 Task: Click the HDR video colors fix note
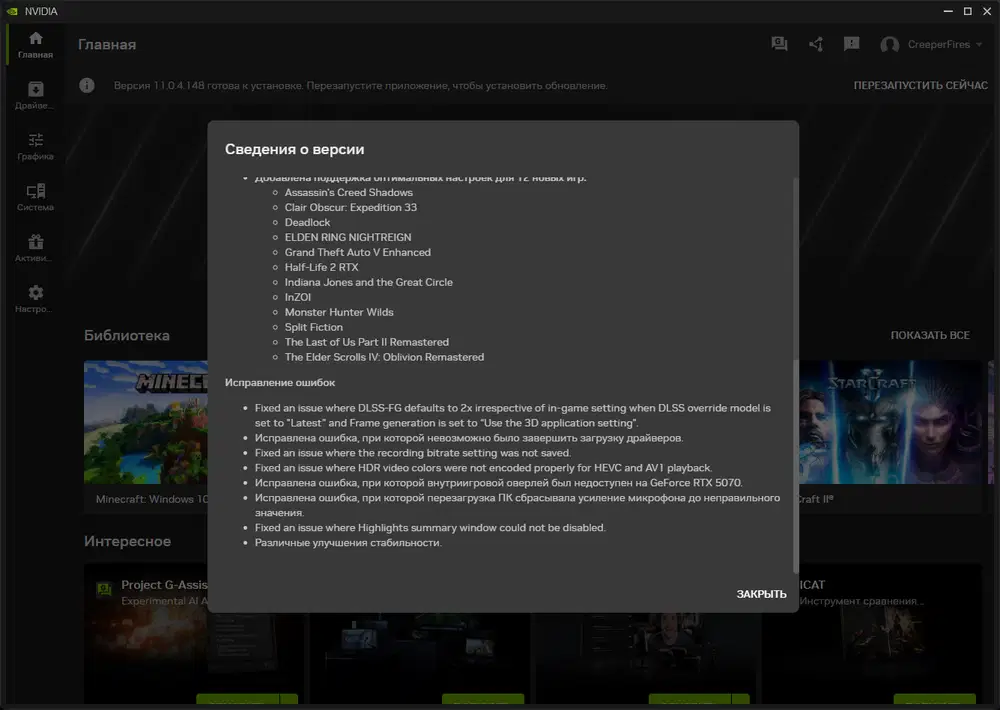point(483,468)
